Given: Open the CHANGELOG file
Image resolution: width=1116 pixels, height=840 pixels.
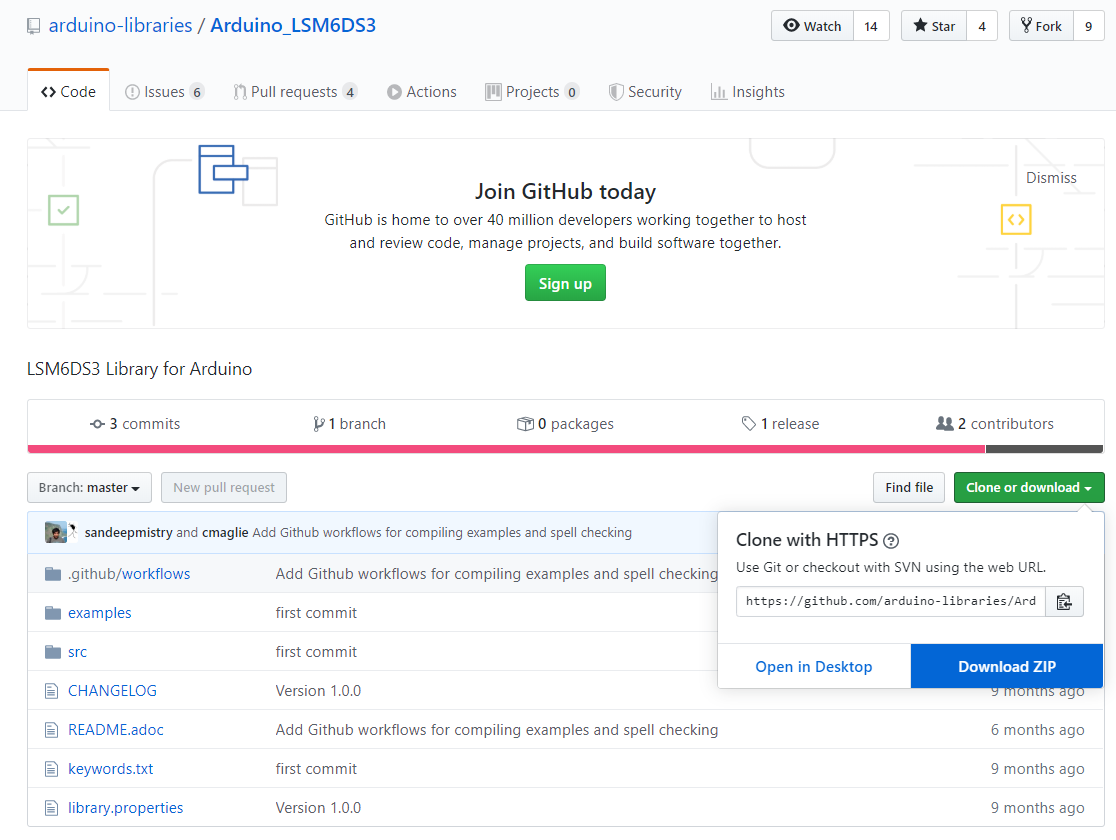Looking at the screenshot, I should pos(112,691).
